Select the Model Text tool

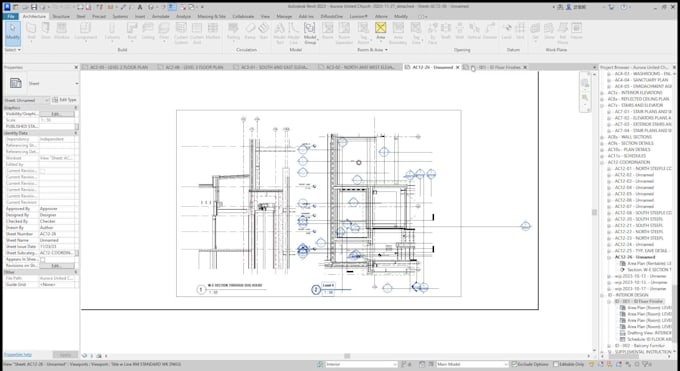(280, 33)
